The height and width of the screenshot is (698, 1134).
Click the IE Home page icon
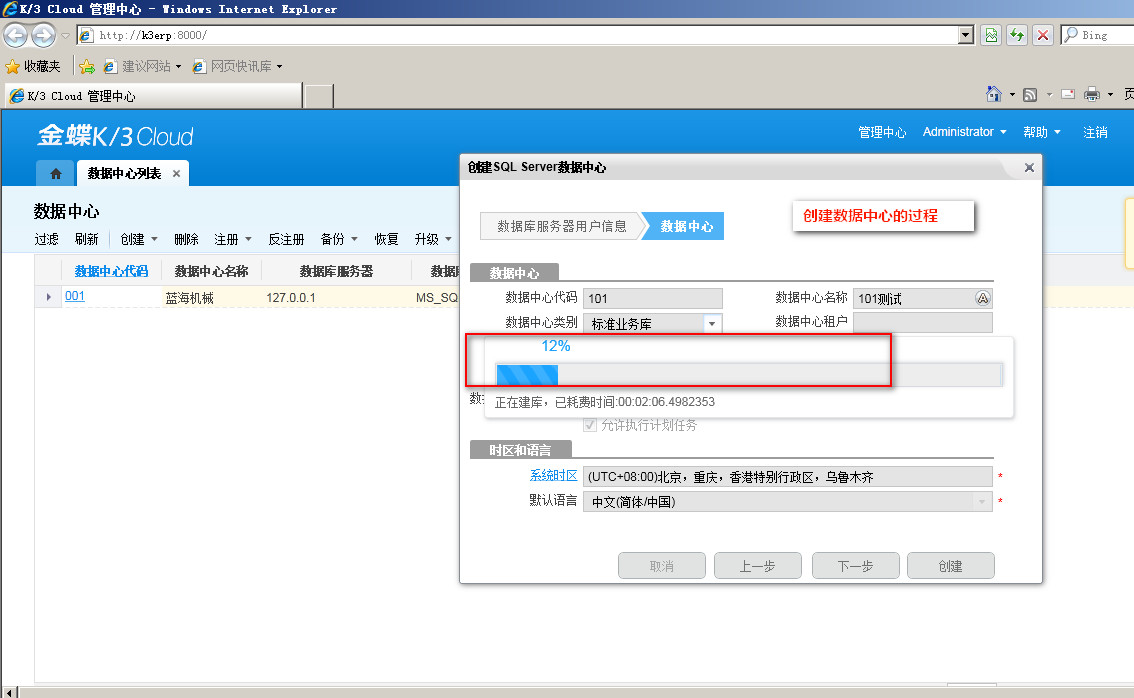(x=994, y=94)
